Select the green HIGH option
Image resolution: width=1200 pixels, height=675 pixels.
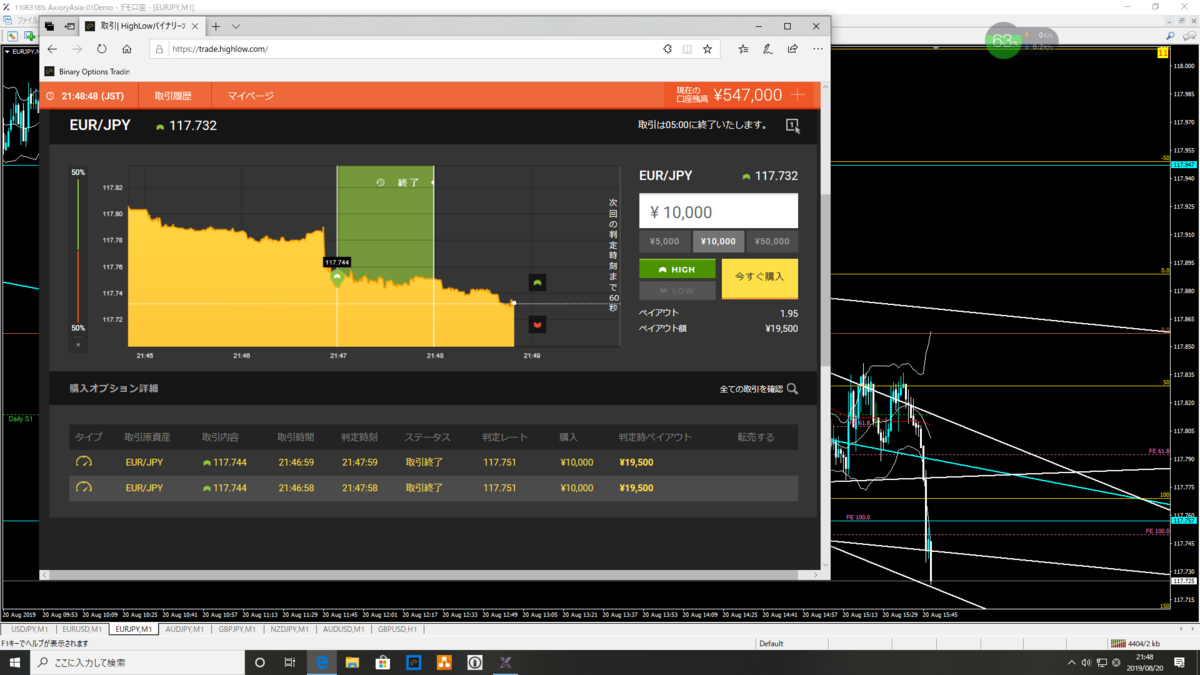pos(677,269)
